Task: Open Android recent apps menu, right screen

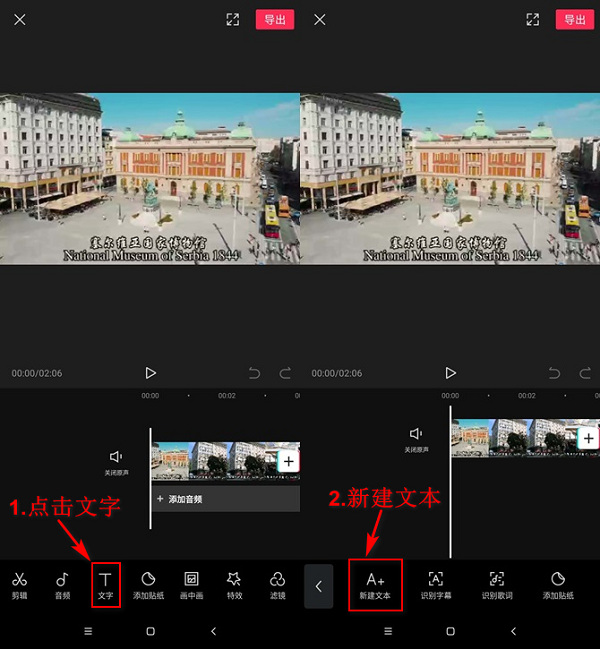Action: coord(388,631)
